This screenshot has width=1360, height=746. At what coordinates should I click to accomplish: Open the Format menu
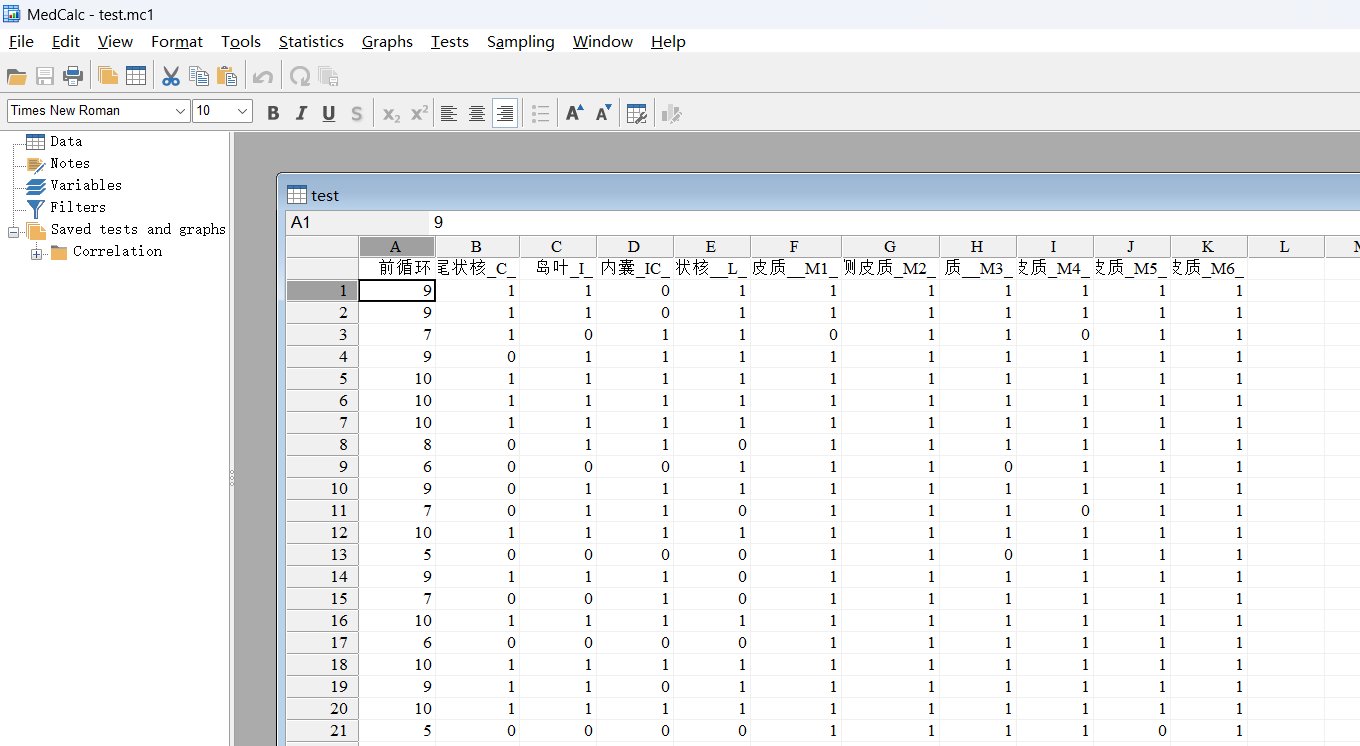(x=177, y=41)
